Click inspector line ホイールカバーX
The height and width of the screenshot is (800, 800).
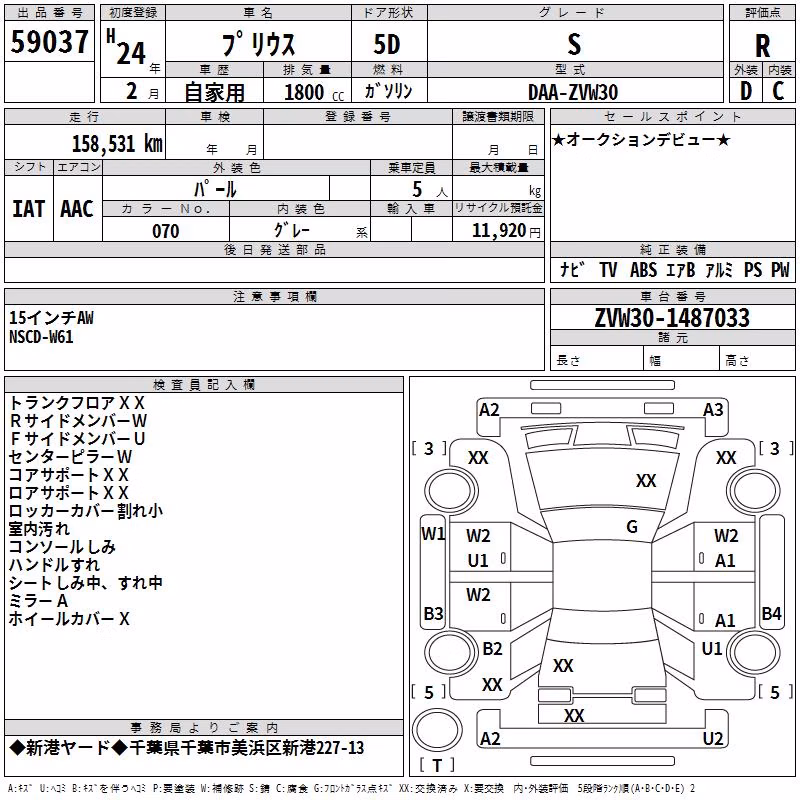click(x=69, y=619)
